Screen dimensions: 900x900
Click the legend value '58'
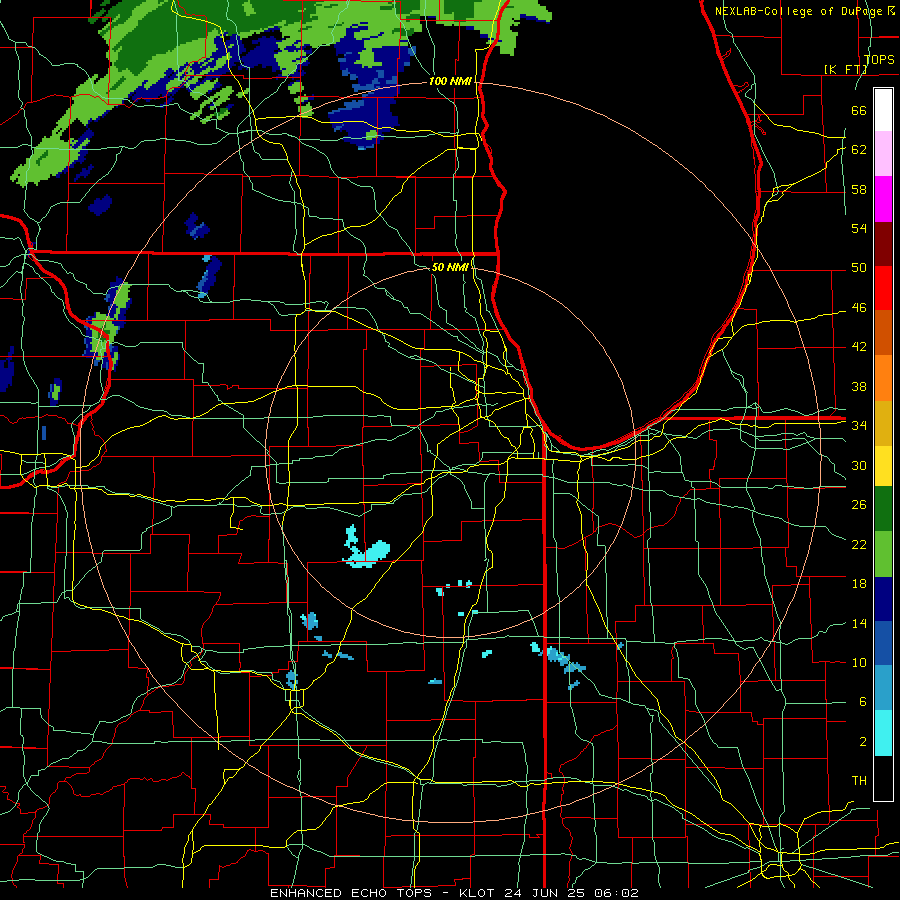click(859, 189)
